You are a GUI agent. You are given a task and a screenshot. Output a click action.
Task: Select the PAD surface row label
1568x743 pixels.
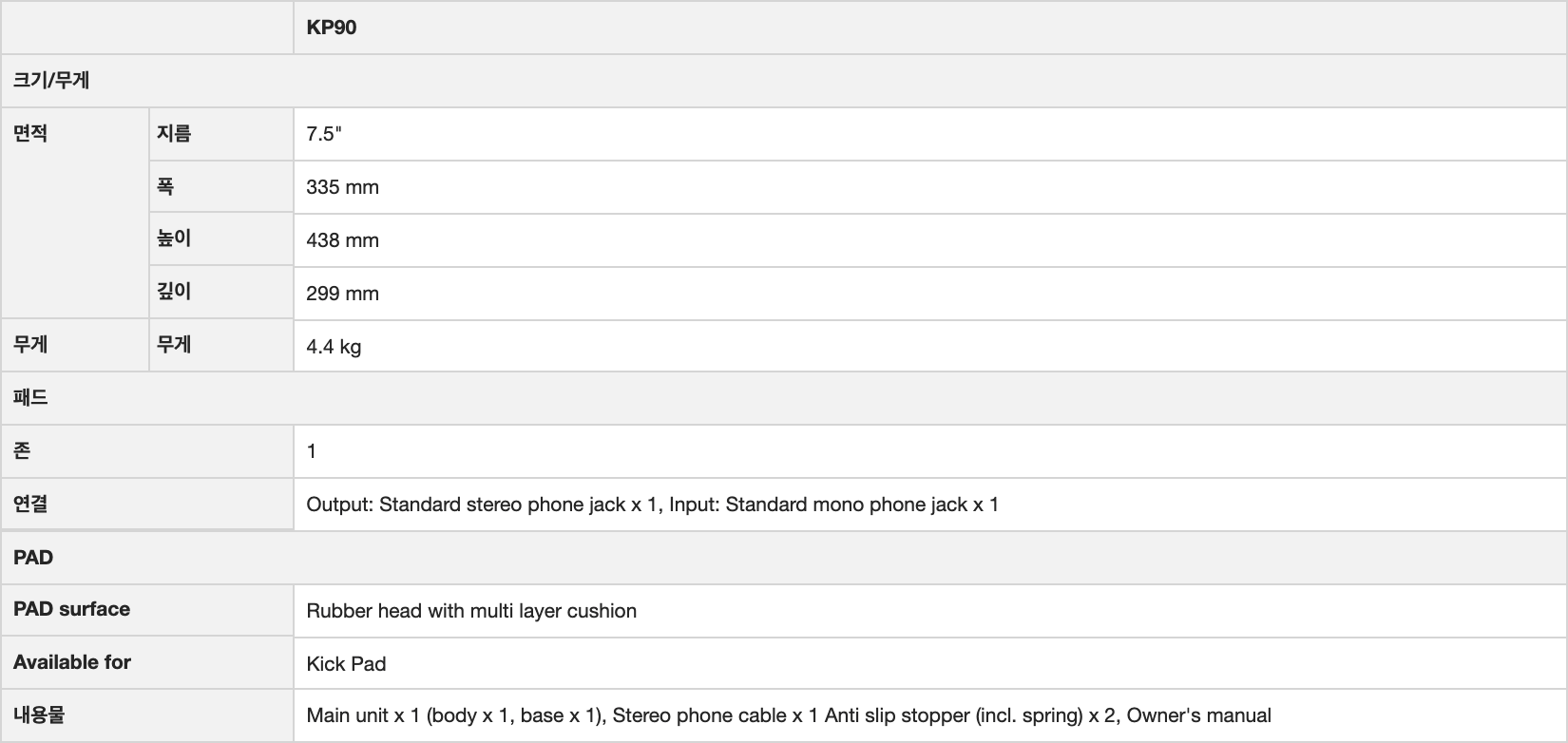point(72,609)
